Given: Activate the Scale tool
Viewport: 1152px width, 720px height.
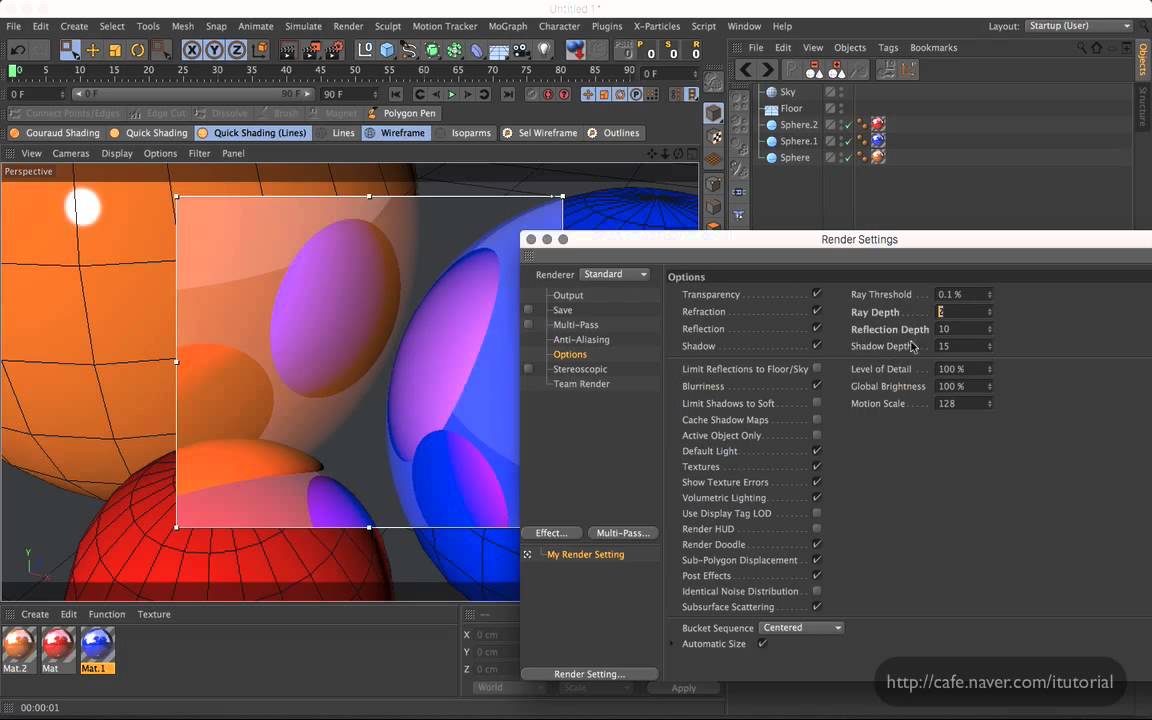Looking at the screenshot, I should coord(115,50).
